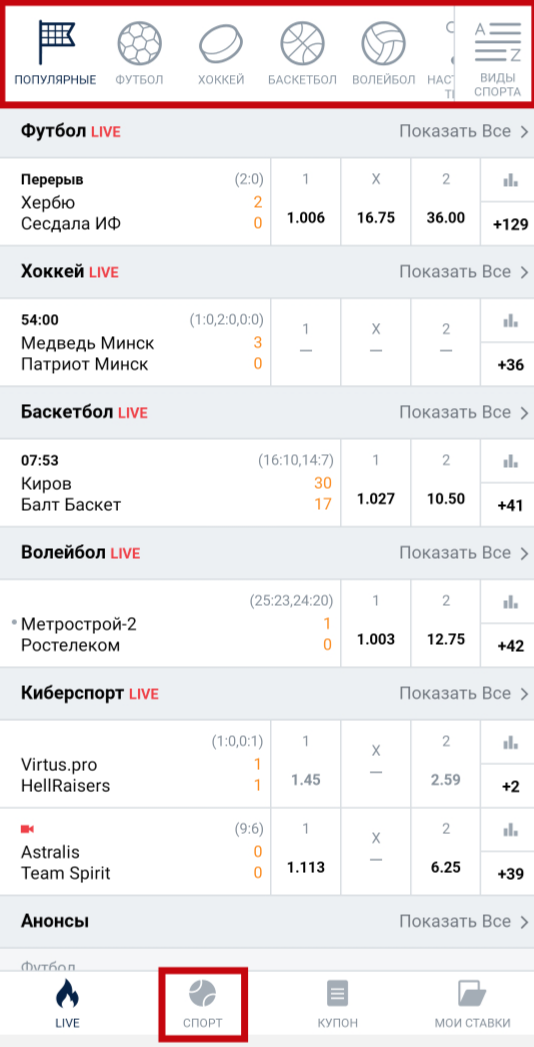Choose 2.59 odds for HellRaisers

(446, 764)
